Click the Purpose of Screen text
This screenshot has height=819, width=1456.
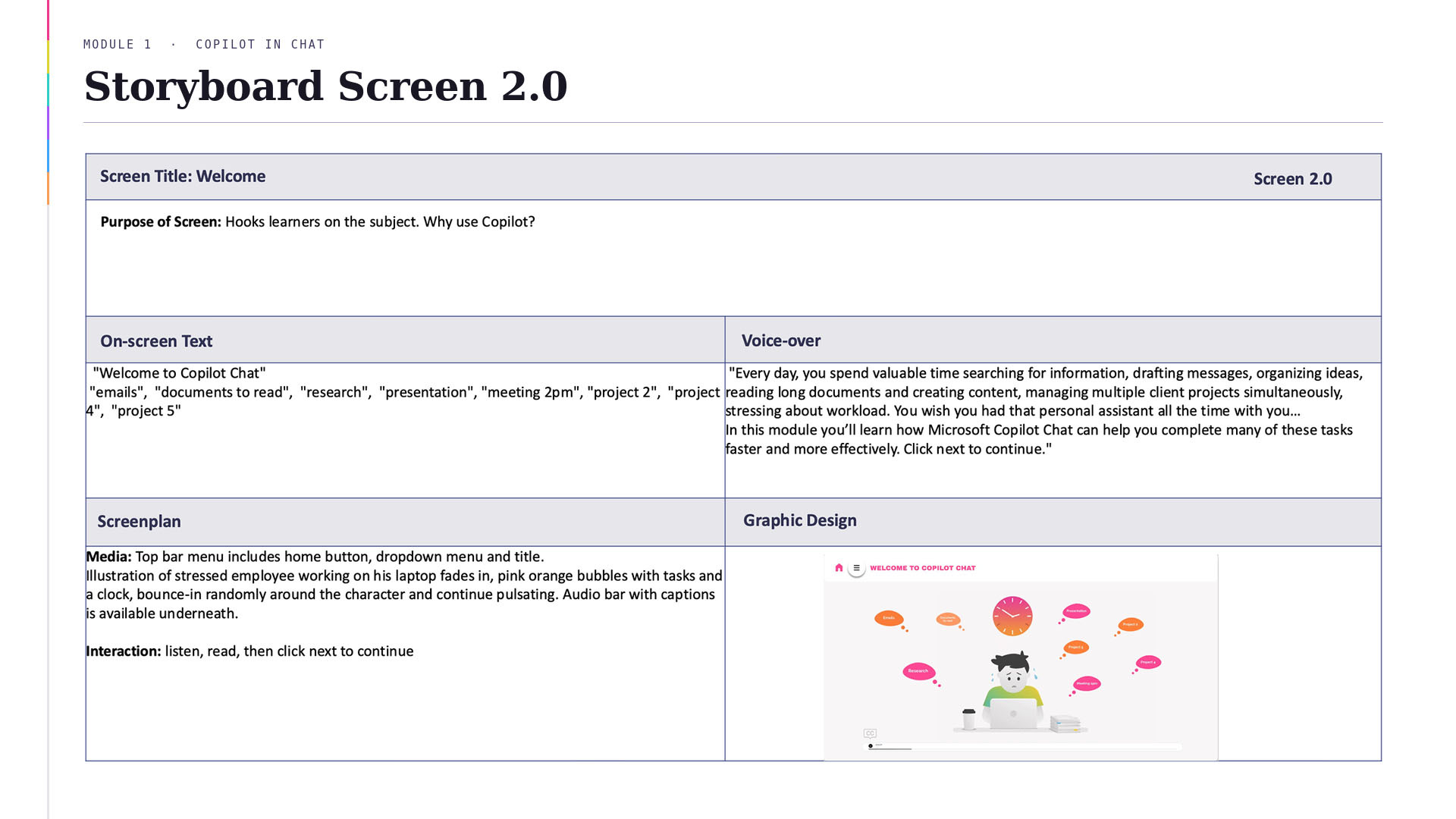[x=318, y=222]
